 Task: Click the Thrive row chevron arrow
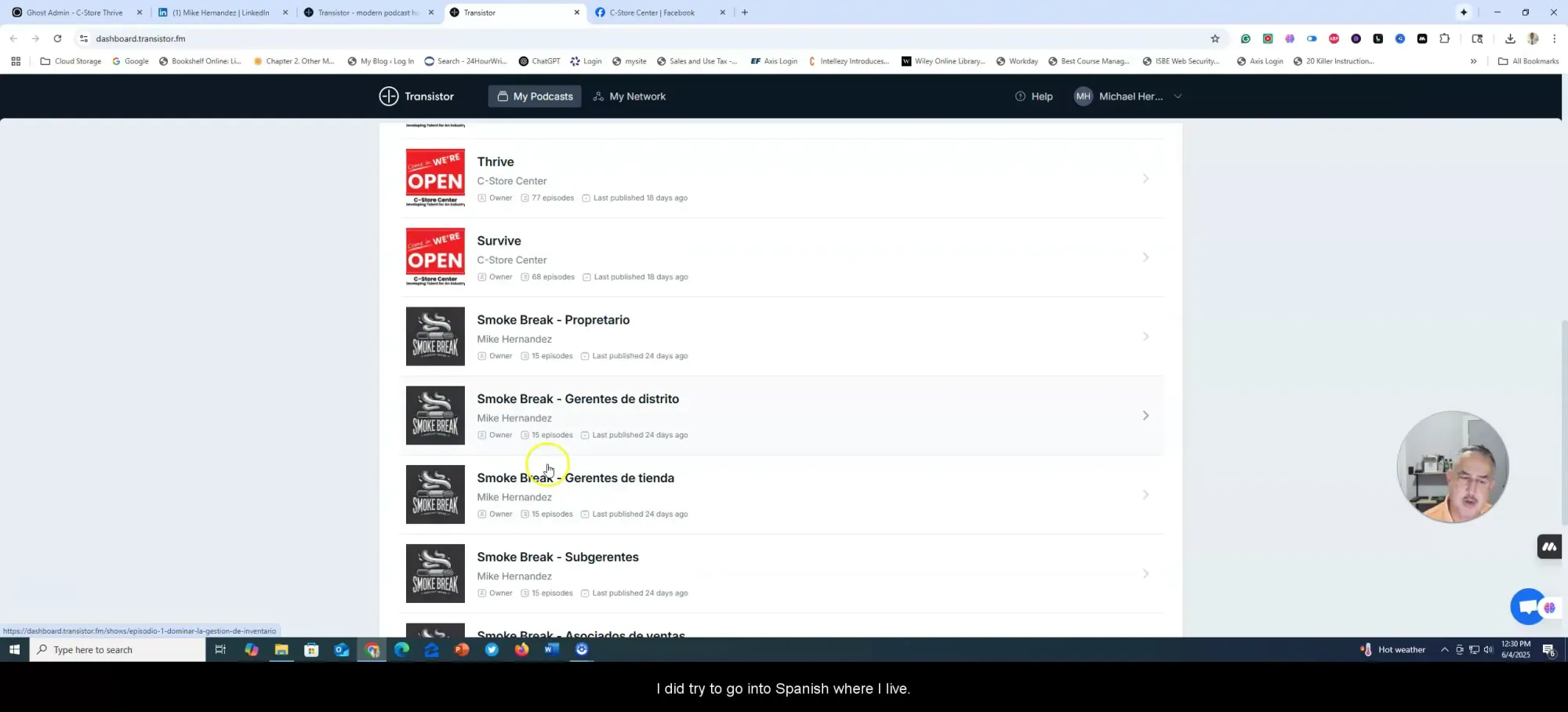[x=1145, y=179]
